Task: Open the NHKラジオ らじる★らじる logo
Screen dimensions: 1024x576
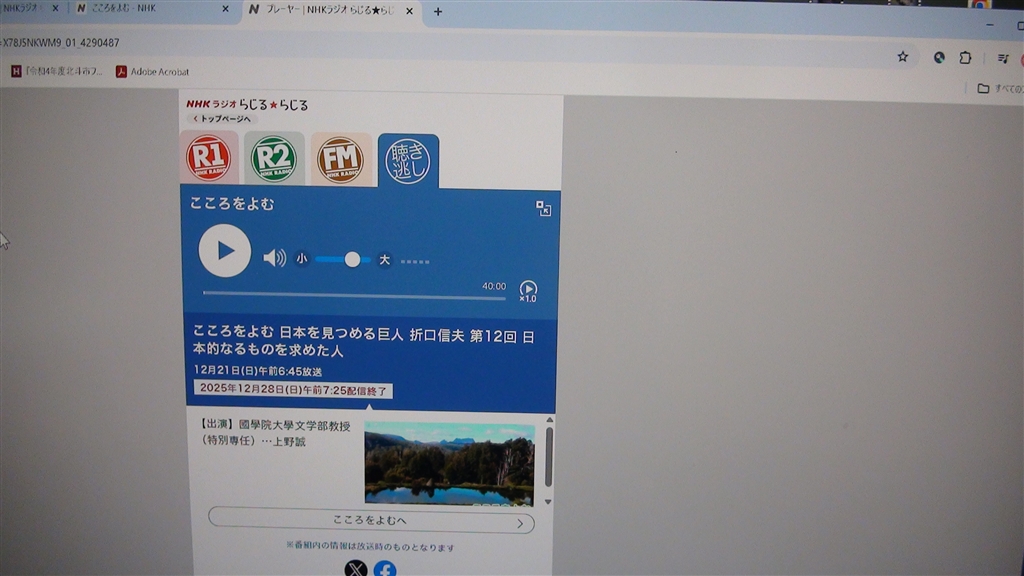Action: [247, 104]
